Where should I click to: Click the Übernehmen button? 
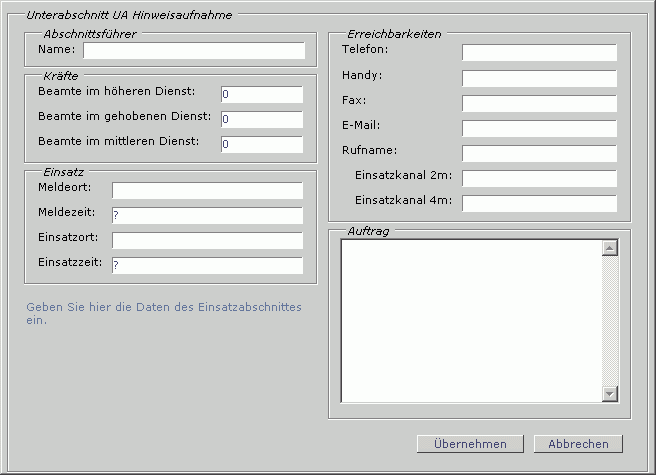[x=470, y=444]
